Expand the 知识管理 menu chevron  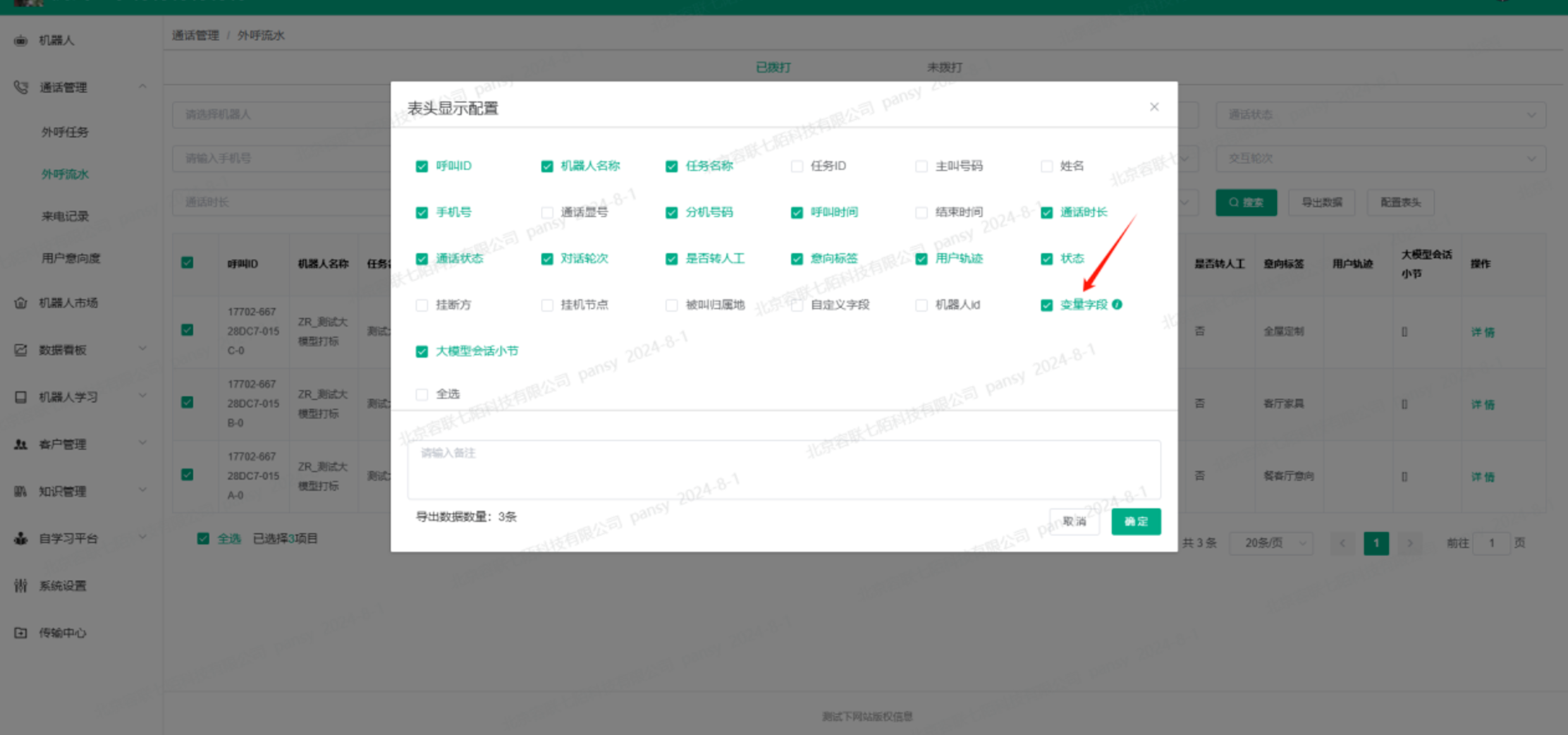[142, 490]
